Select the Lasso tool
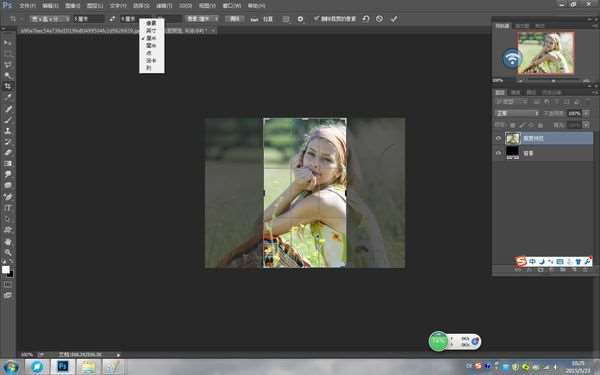 [x=8, y=65]
